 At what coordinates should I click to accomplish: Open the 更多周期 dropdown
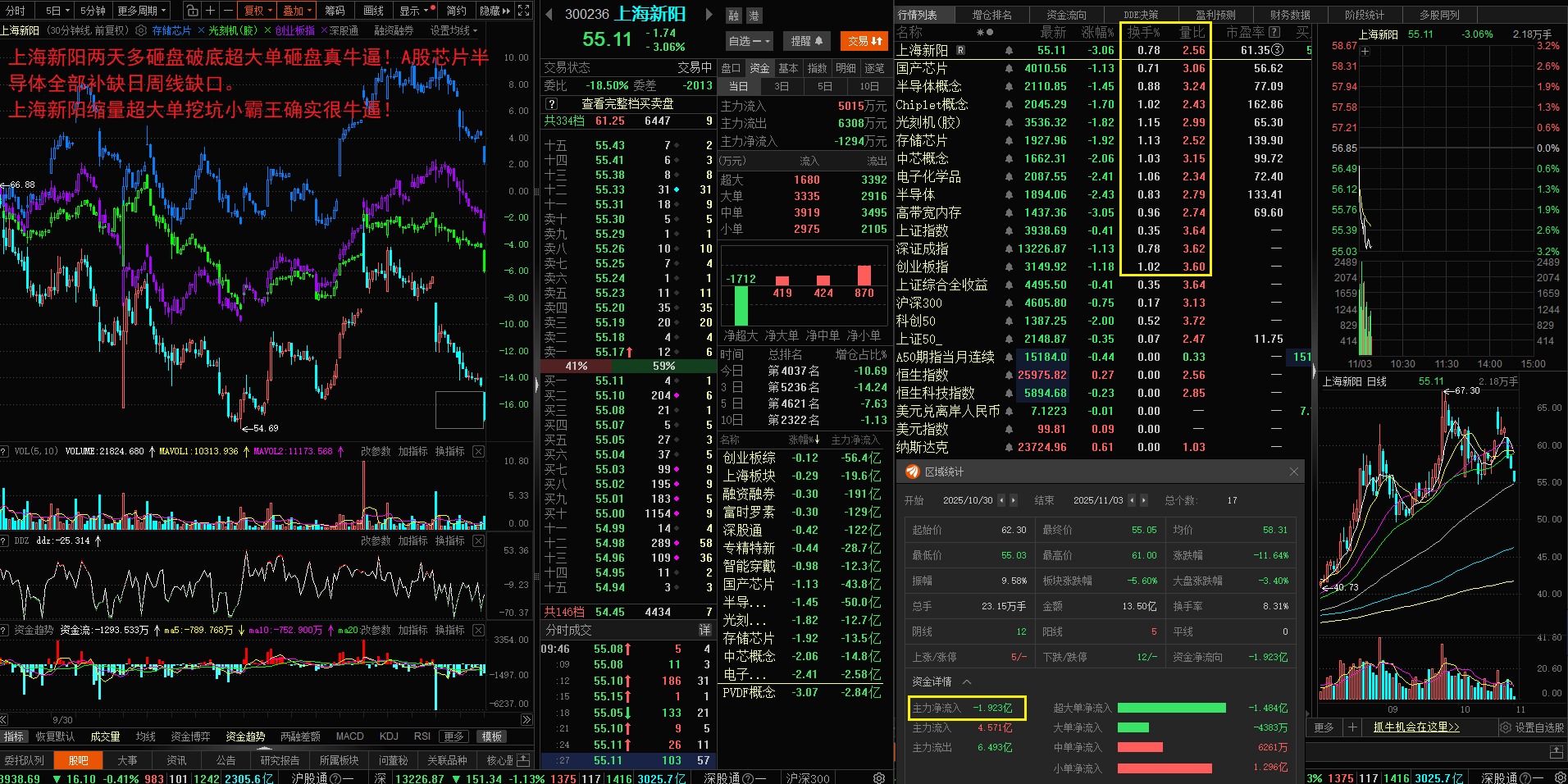(142, 11)
